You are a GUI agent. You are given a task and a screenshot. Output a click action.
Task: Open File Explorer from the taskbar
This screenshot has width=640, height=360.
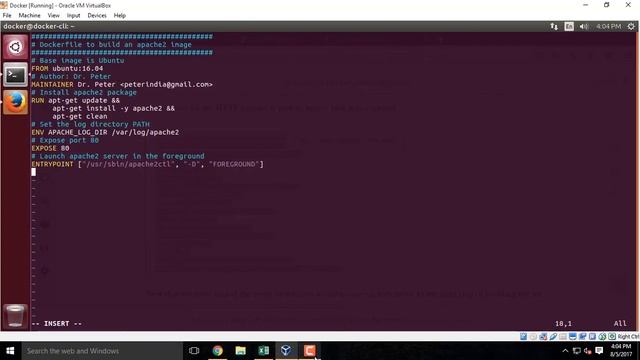click(x=240, y=351)
